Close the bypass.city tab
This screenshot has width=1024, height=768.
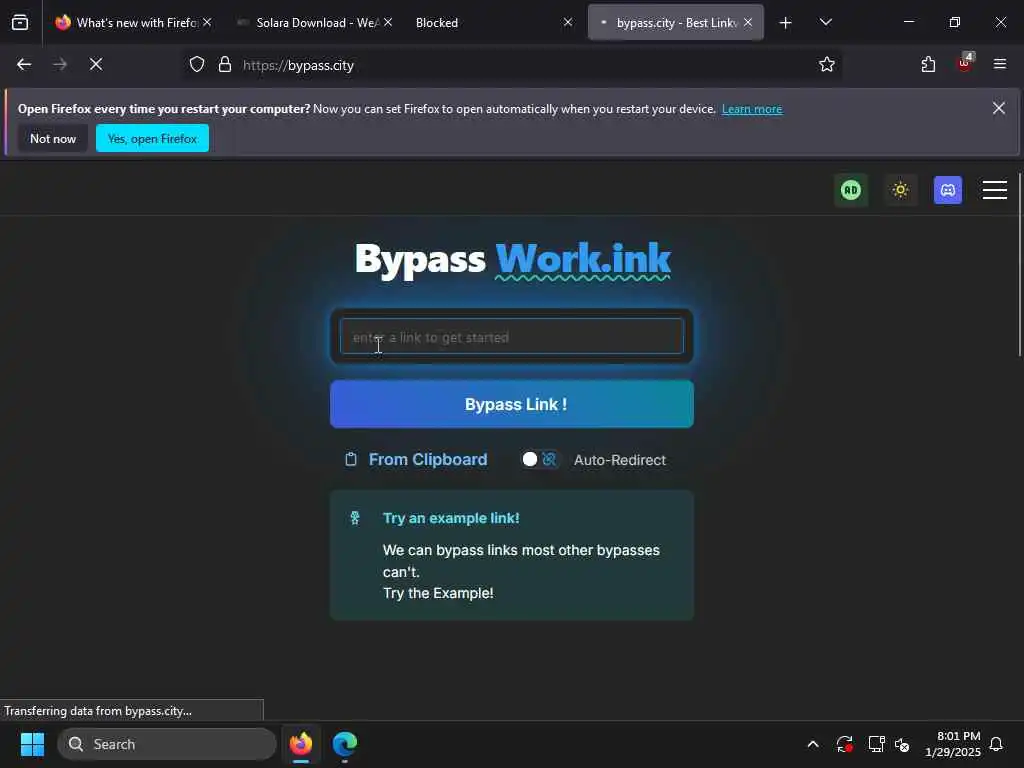[748, 22]
